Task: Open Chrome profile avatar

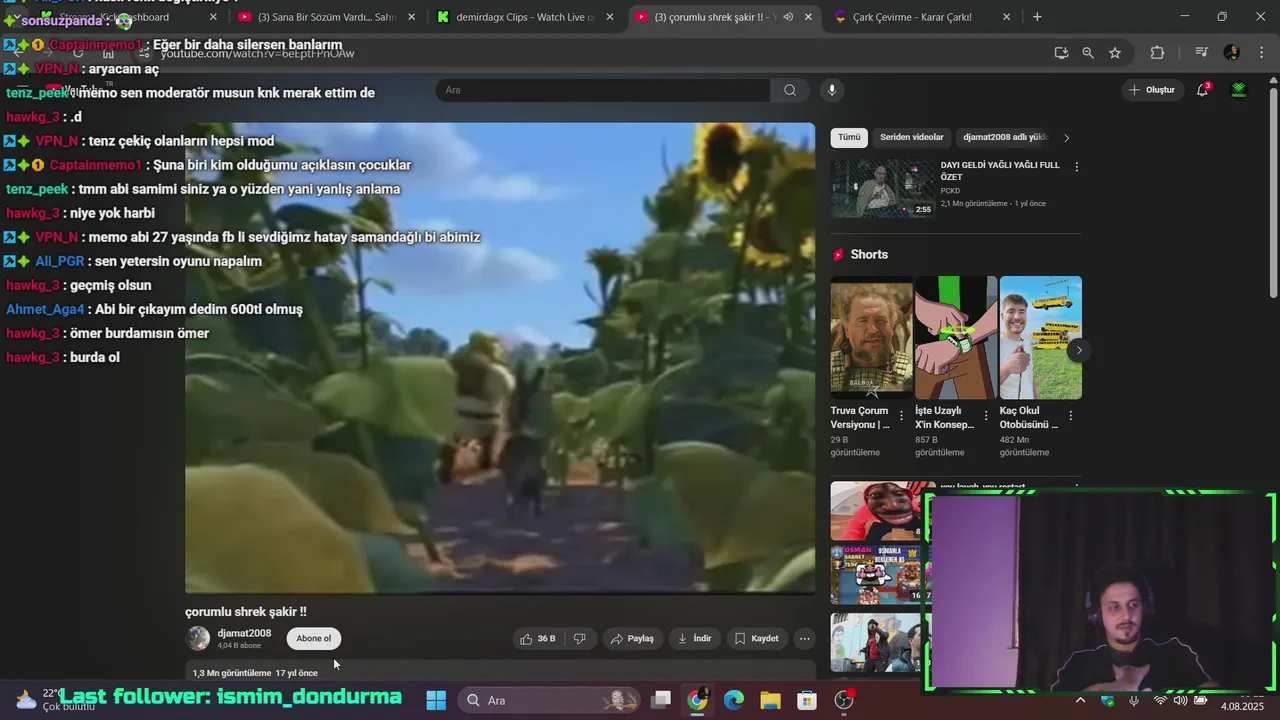Action: pos(1231,53)
